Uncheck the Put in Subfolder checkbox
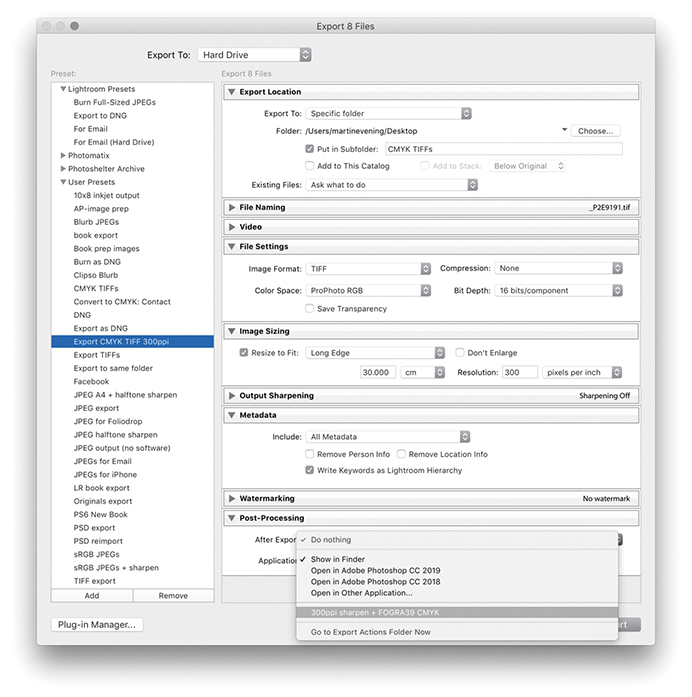Screen dimensions: 692x697 310,149
